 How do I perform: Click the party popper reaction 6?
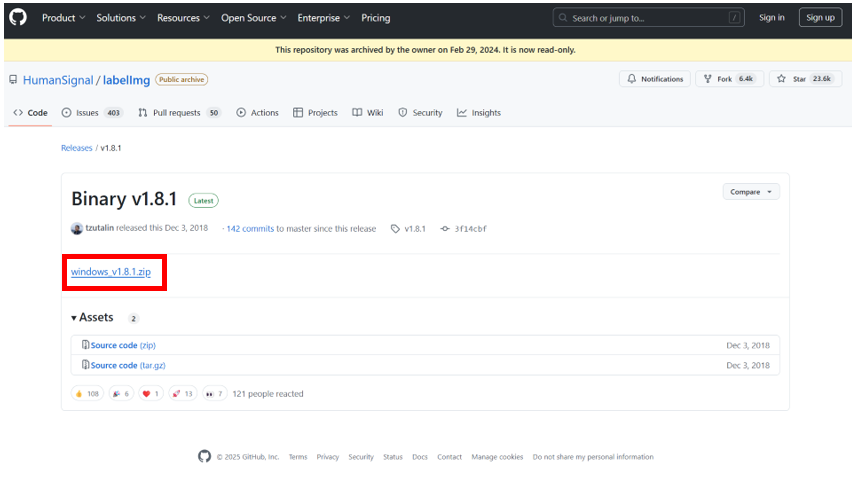pyautogui.click(x=121, y=393)
